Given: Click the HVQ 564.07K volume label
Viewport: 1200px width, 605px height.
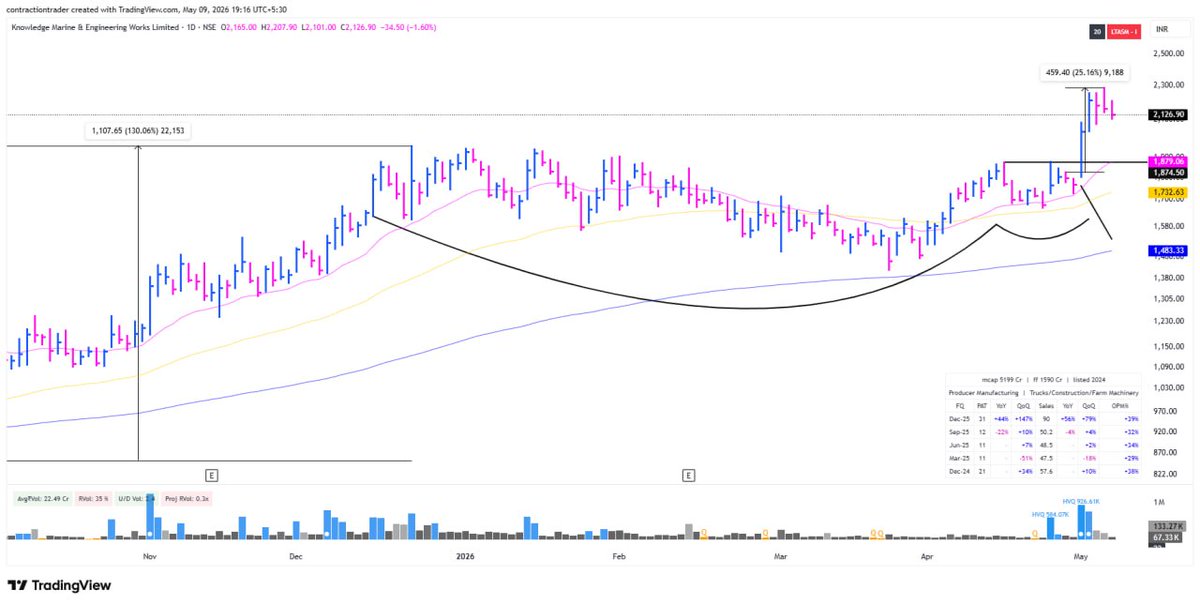Looking at the screenshot, I should tap(1051, 513).
